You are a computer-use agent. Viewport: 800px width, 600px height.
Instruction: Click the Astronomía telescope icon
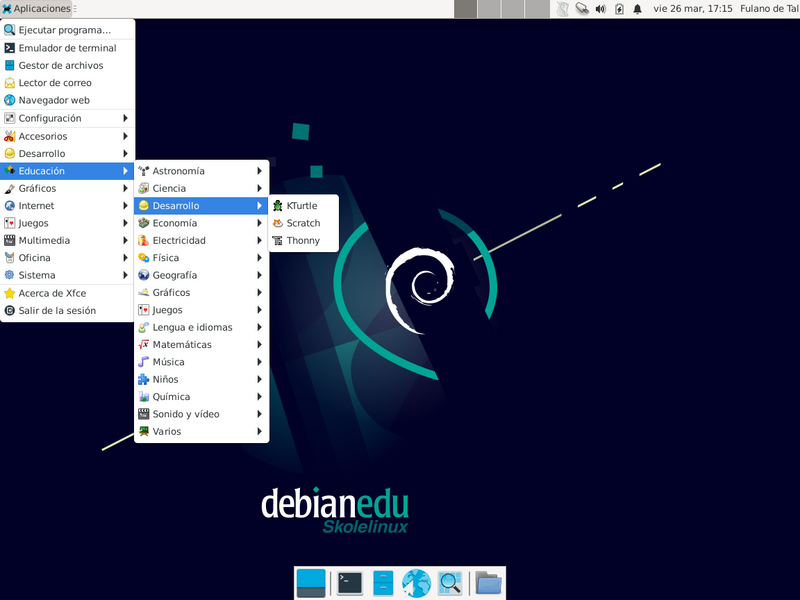144,171
